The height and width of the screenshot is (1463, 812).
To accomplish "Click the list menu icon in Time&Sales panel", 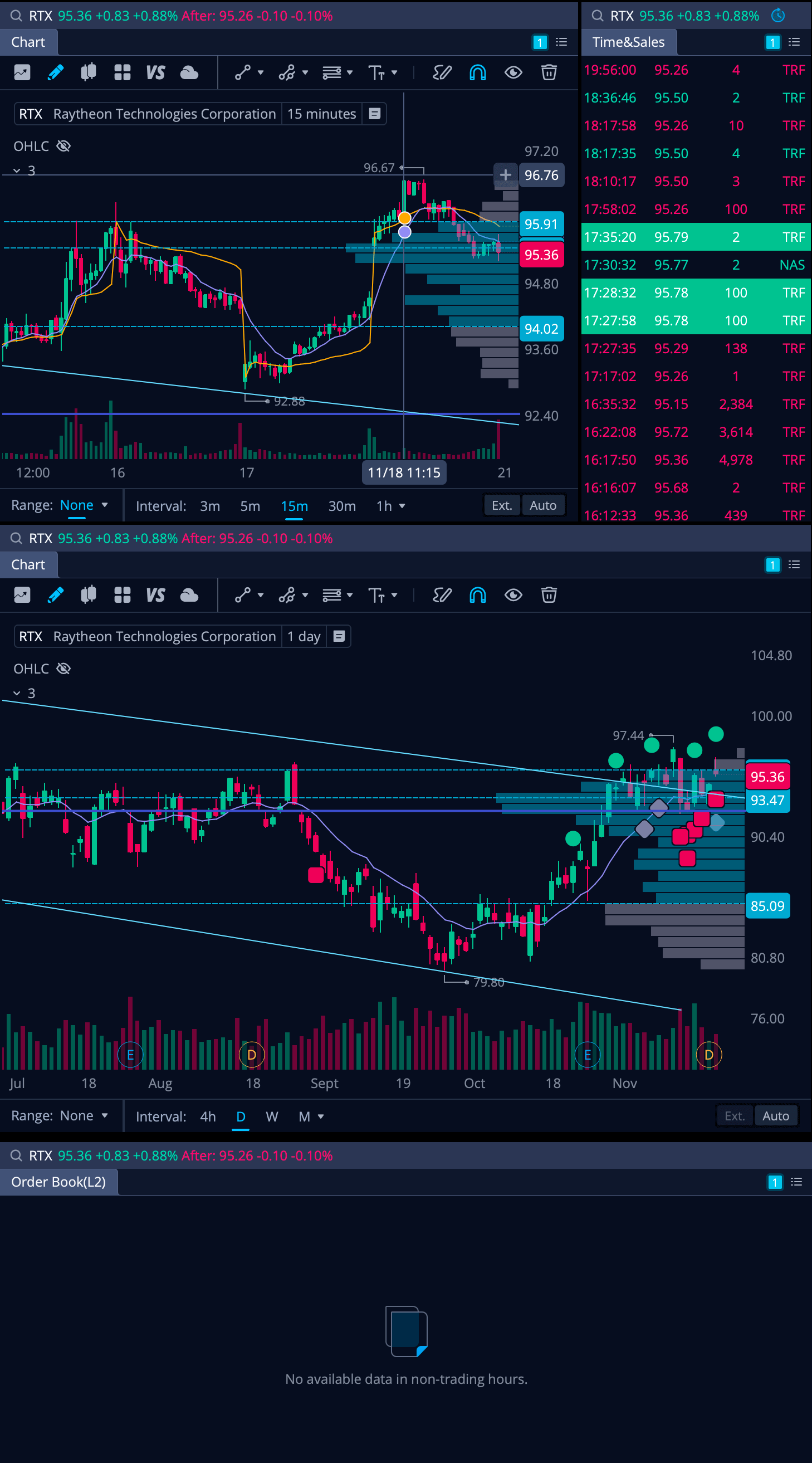I will (794, 42).
